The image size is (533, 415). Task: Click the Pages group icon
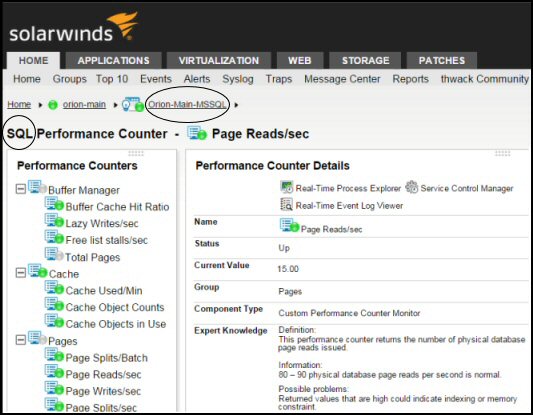pos(37,338)
